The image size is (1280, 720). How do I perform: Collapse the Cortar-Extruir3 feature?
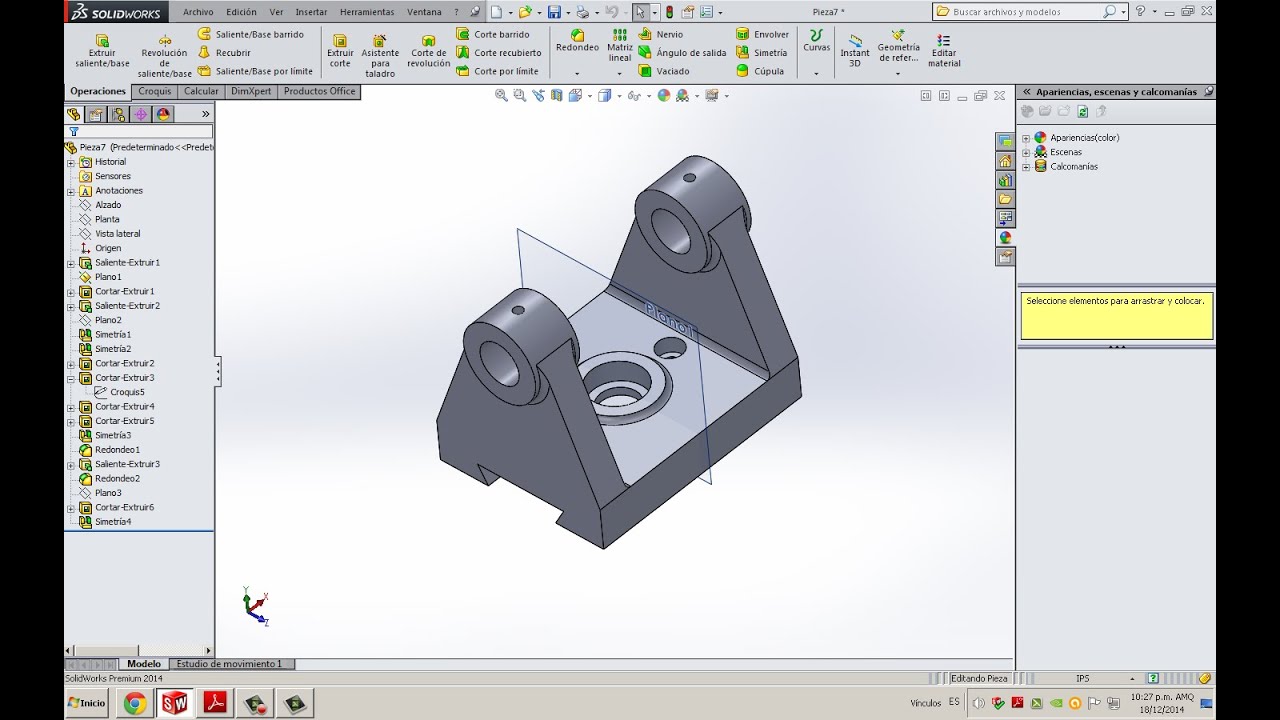71,378
